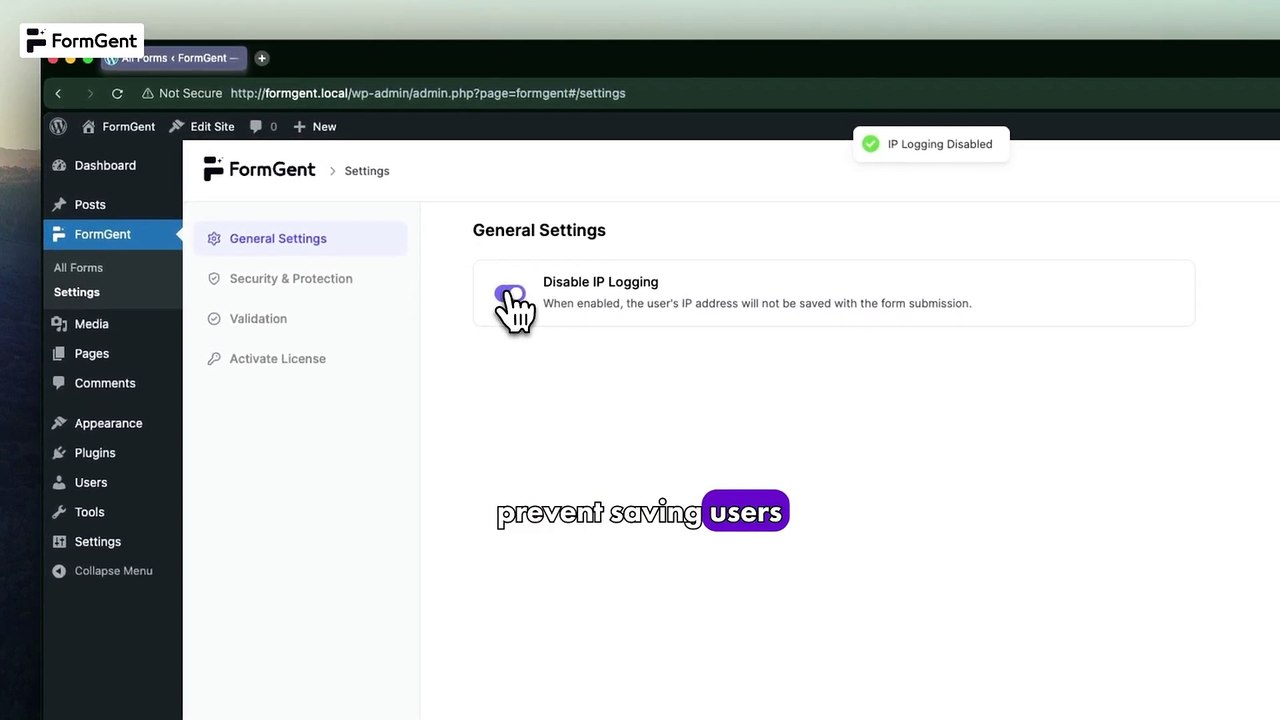1280x720 pixels.
Task: Open Tools in WordPress sidebar
Action: (x=112, y=512)
